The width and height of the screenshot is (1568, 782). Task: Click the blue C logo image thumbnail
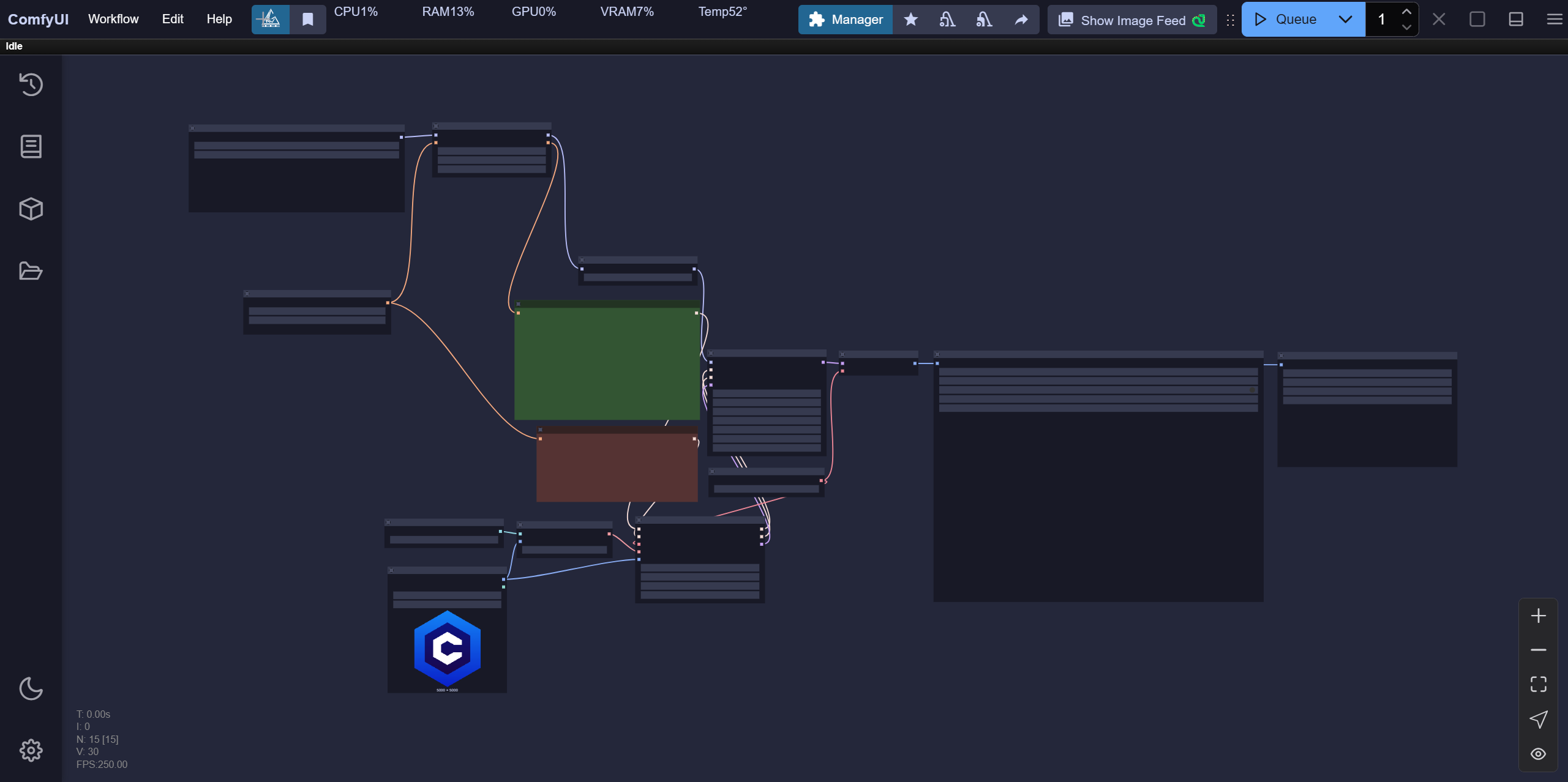(x=447, y=649)
